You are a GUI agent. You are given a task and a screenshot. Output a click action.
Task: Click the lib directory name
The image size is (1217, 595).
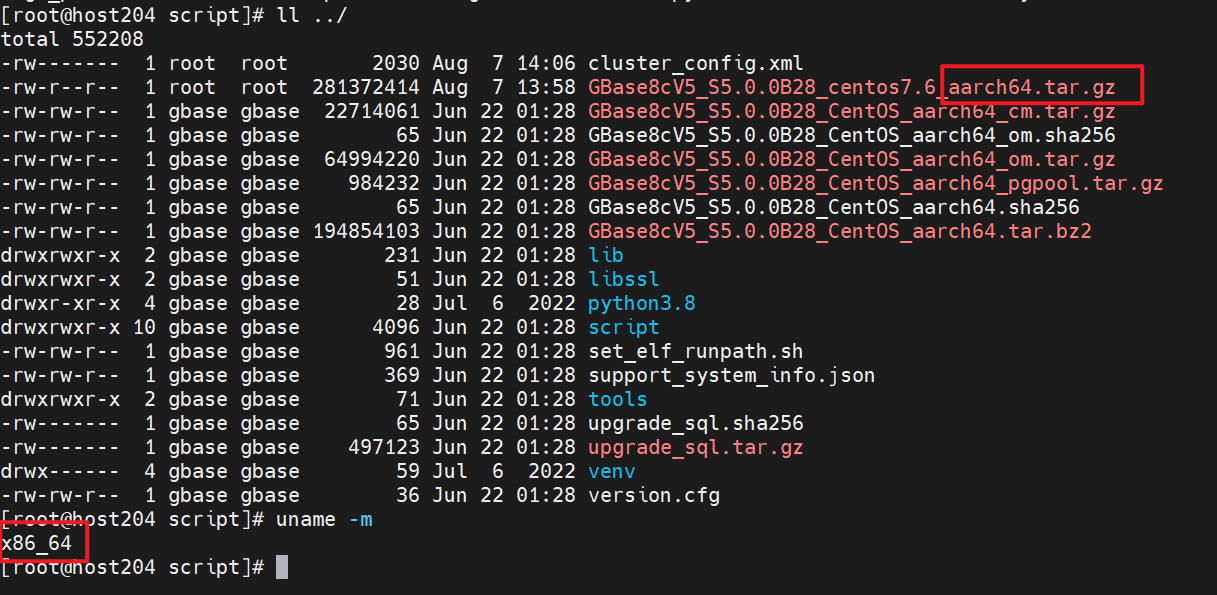606,255
